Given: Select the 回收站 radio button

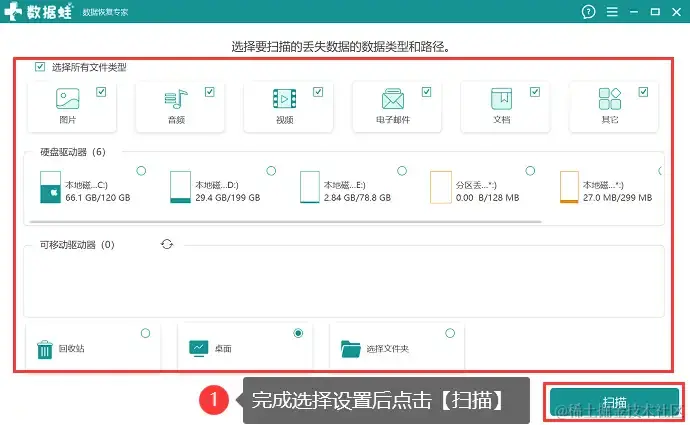Looking at the screenshot, I should pos(145,333).
